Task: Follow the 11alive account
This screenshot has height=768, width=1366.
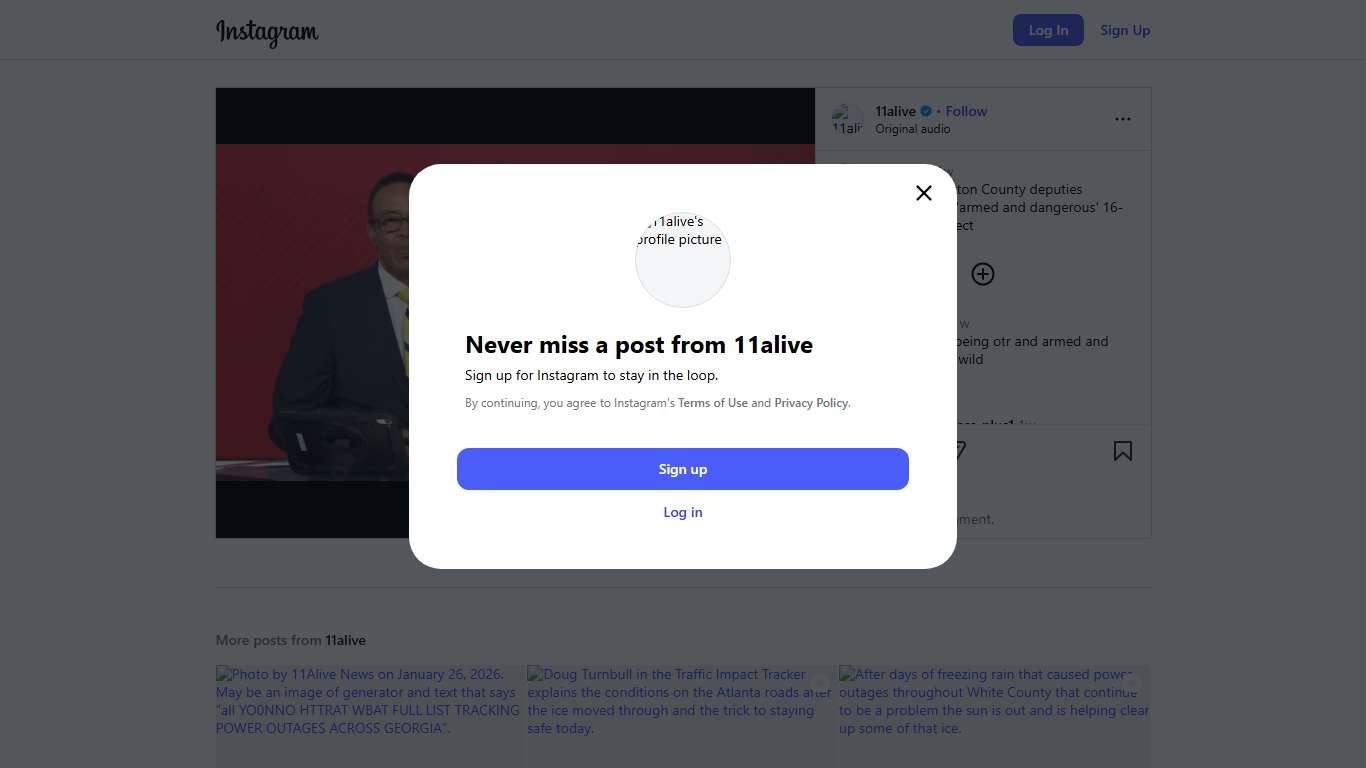Action: [966, 111]
